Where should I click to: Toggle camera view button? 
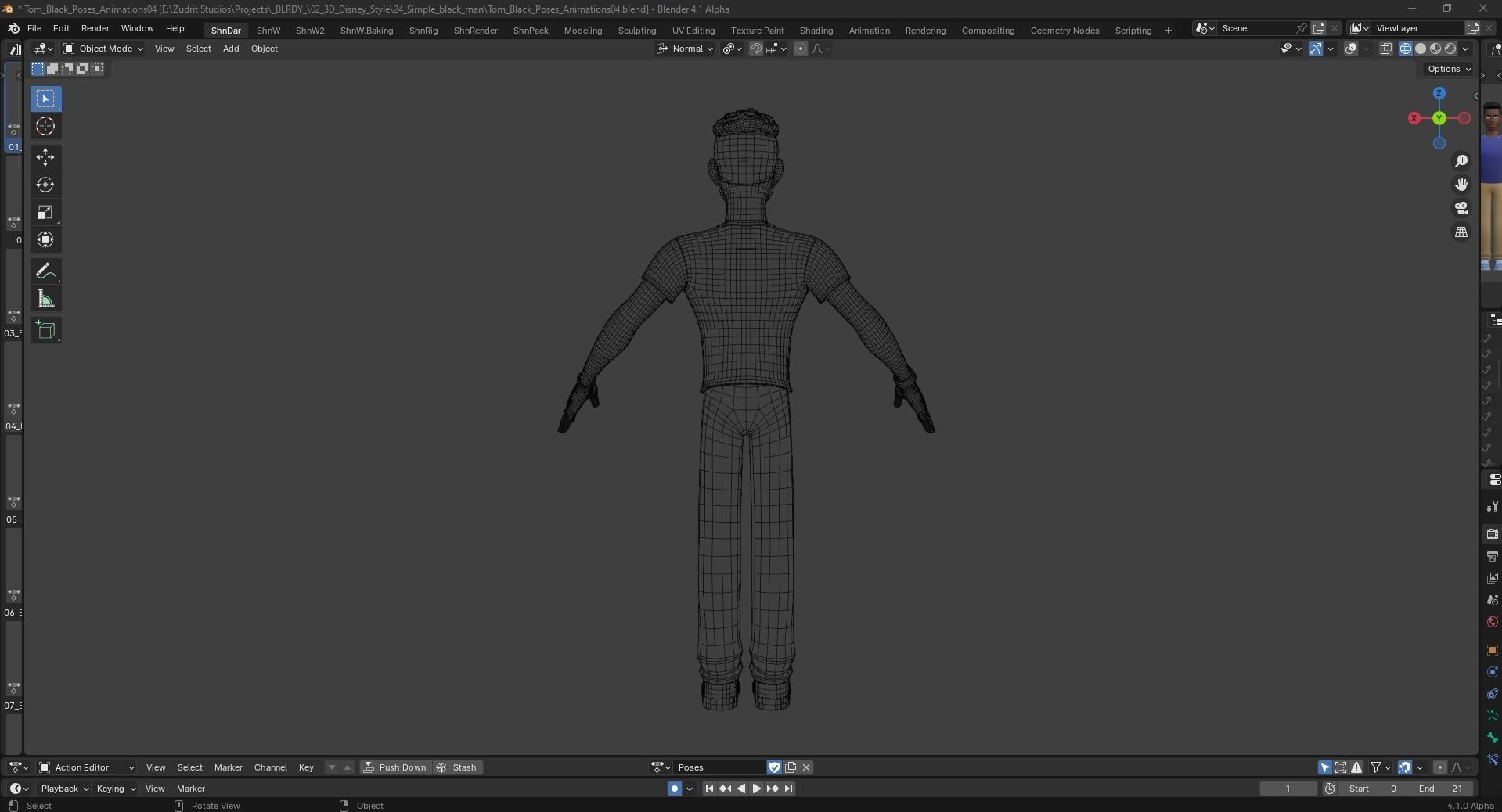pyautogui.click(x=1461, y=208)
